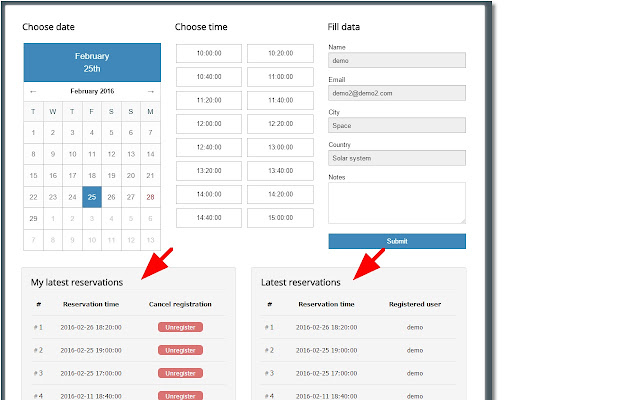
Task: Select 2016-02-26 18:20:00 in Latest reservations
Action: (x=326, y=327)
